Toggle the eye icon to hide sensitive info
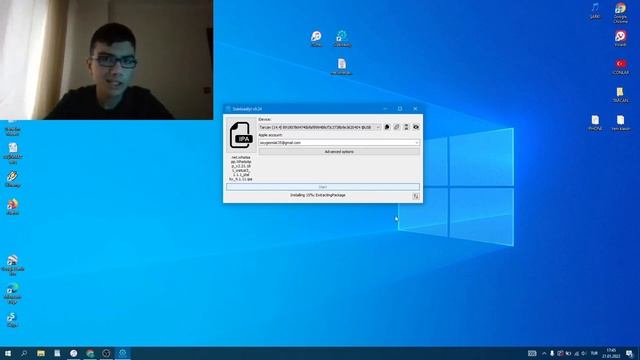The width and height of the screenshot is (640, 360). (x=416, y=127)
